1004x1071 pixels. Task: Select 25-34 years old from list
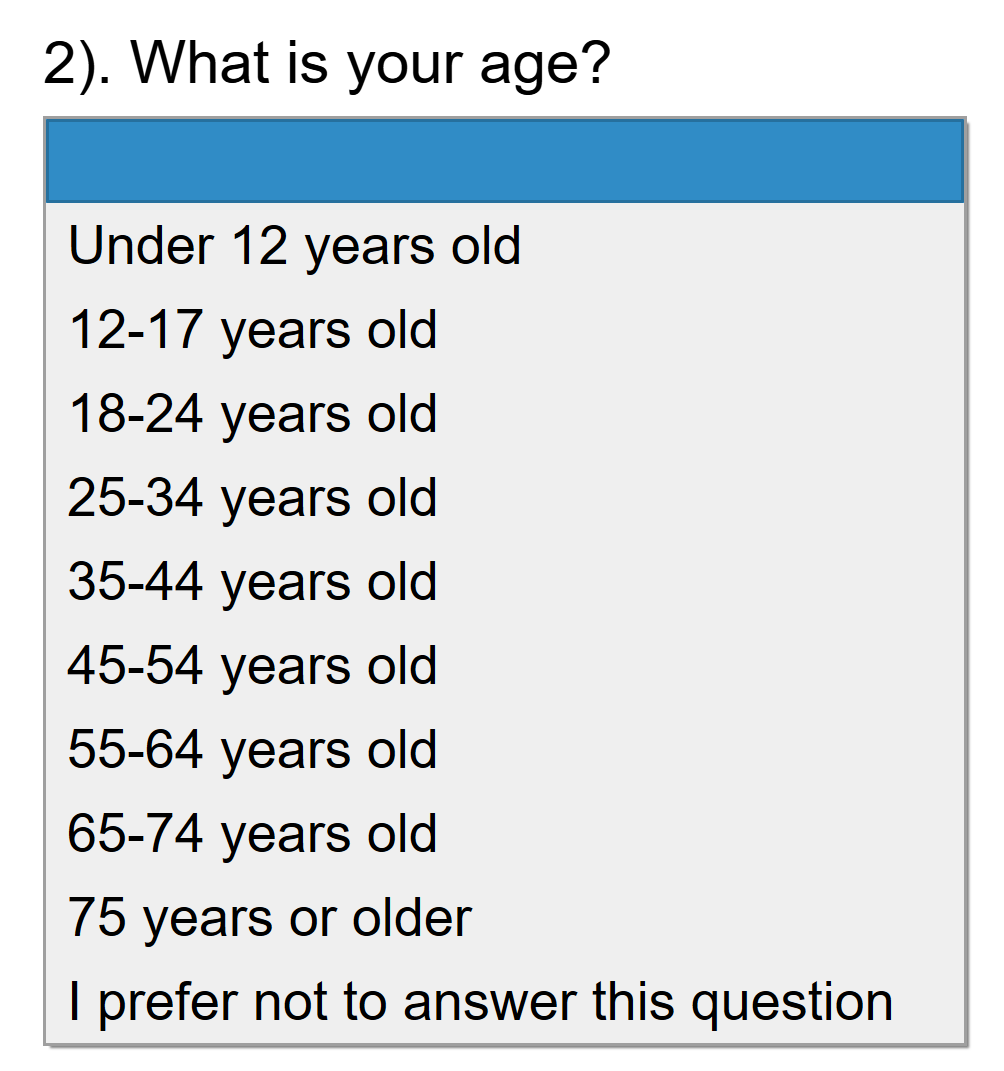(x=252, y=498)
